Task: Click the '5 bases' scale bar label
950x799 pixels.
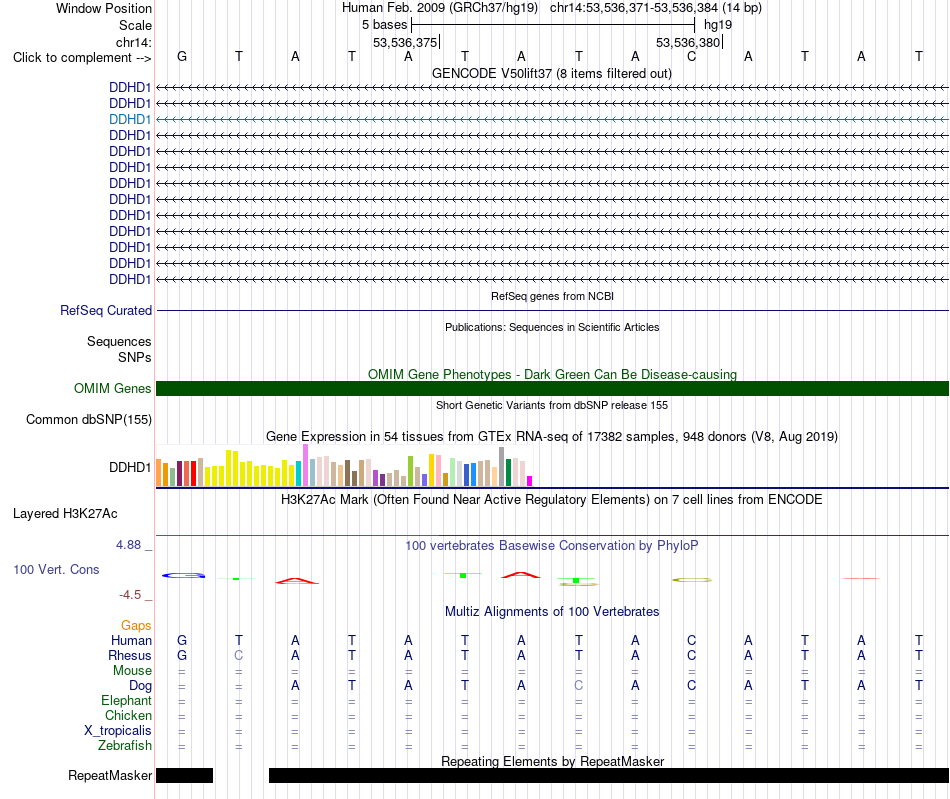Action: click(385, 25)
